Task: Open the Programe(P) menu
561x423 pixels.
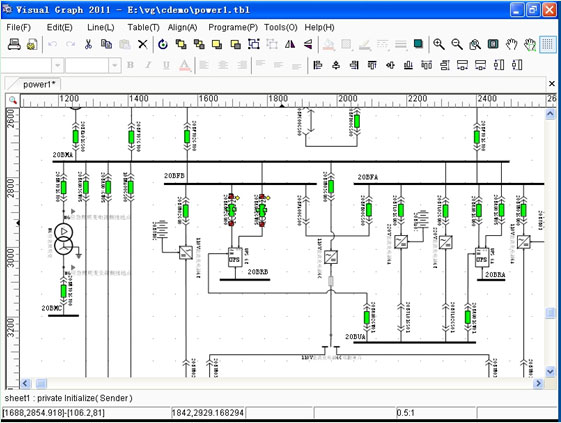Action: (x=233, y=27)
